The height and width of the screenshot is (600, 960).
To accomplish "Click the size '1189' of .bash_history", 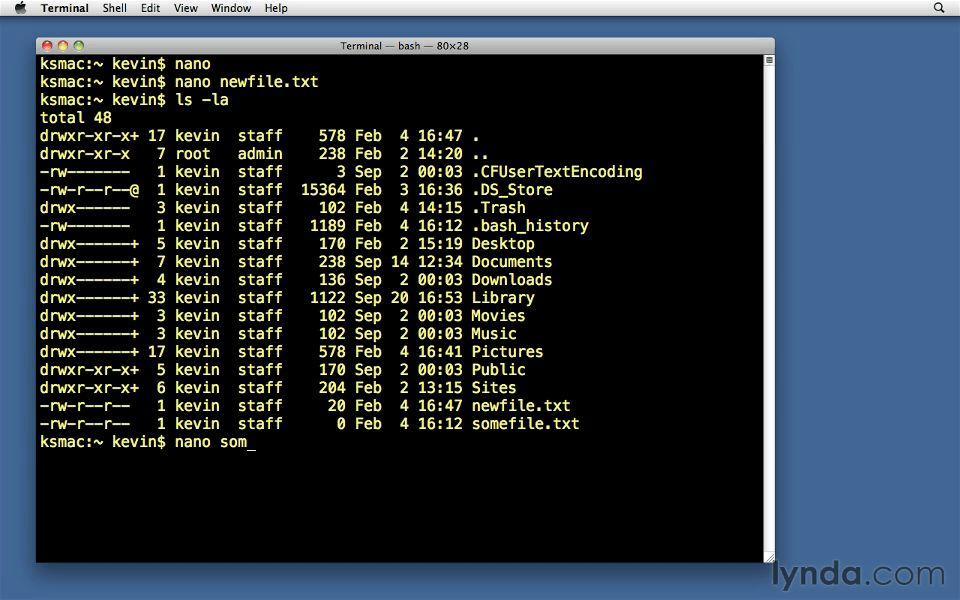I will click(x=328, y=226).
